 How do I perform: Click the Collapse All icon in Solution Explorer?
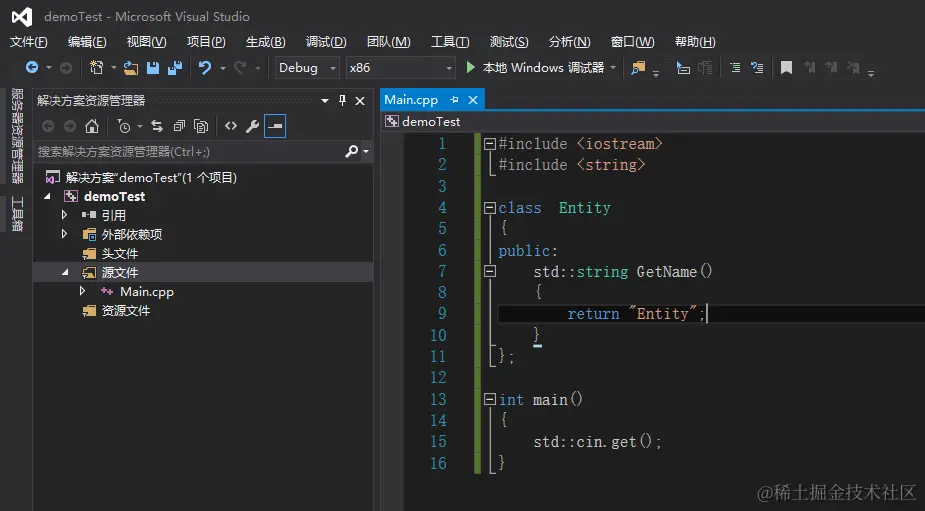[x=179, y=126]
